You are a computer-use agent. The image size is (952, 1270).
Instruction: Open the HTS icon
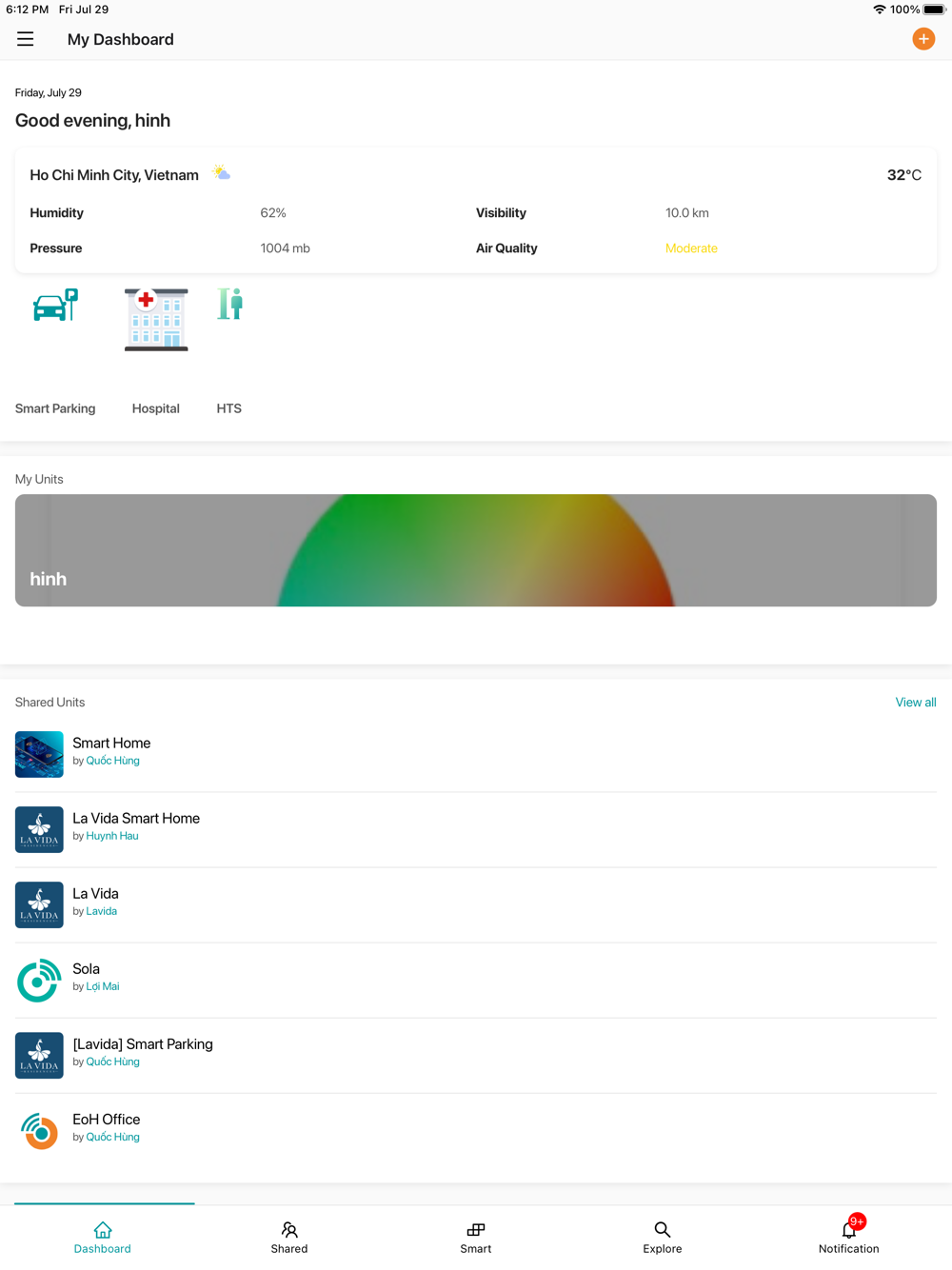click(x=229, y=304)
